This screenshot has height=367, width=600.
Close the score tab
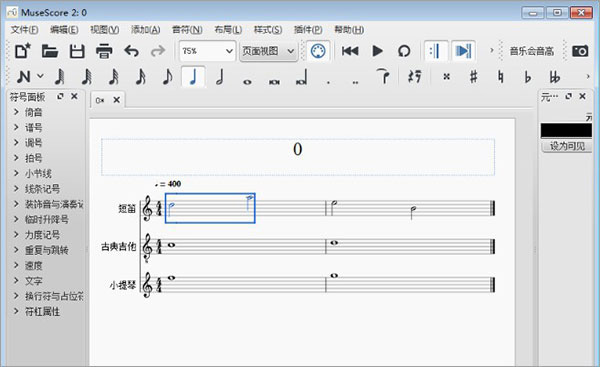117,100
